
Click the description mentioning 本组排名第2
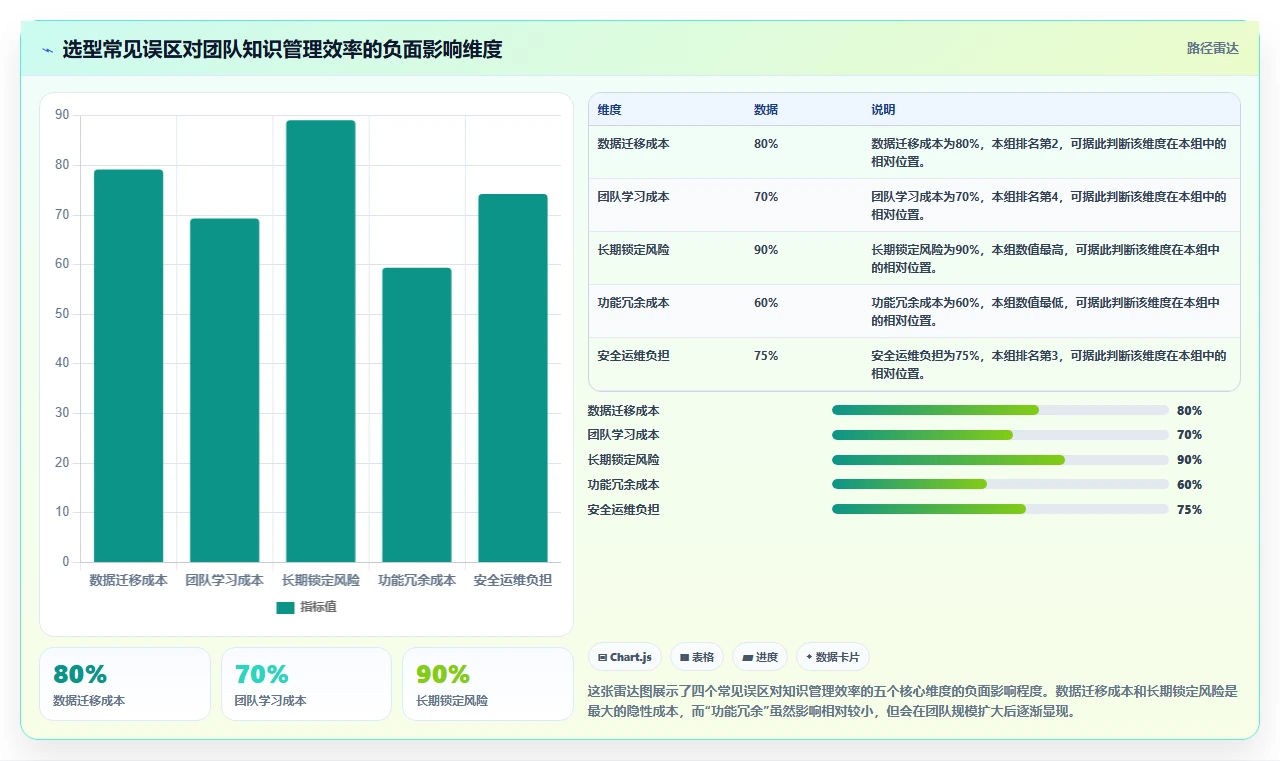tap(1049, 152)
